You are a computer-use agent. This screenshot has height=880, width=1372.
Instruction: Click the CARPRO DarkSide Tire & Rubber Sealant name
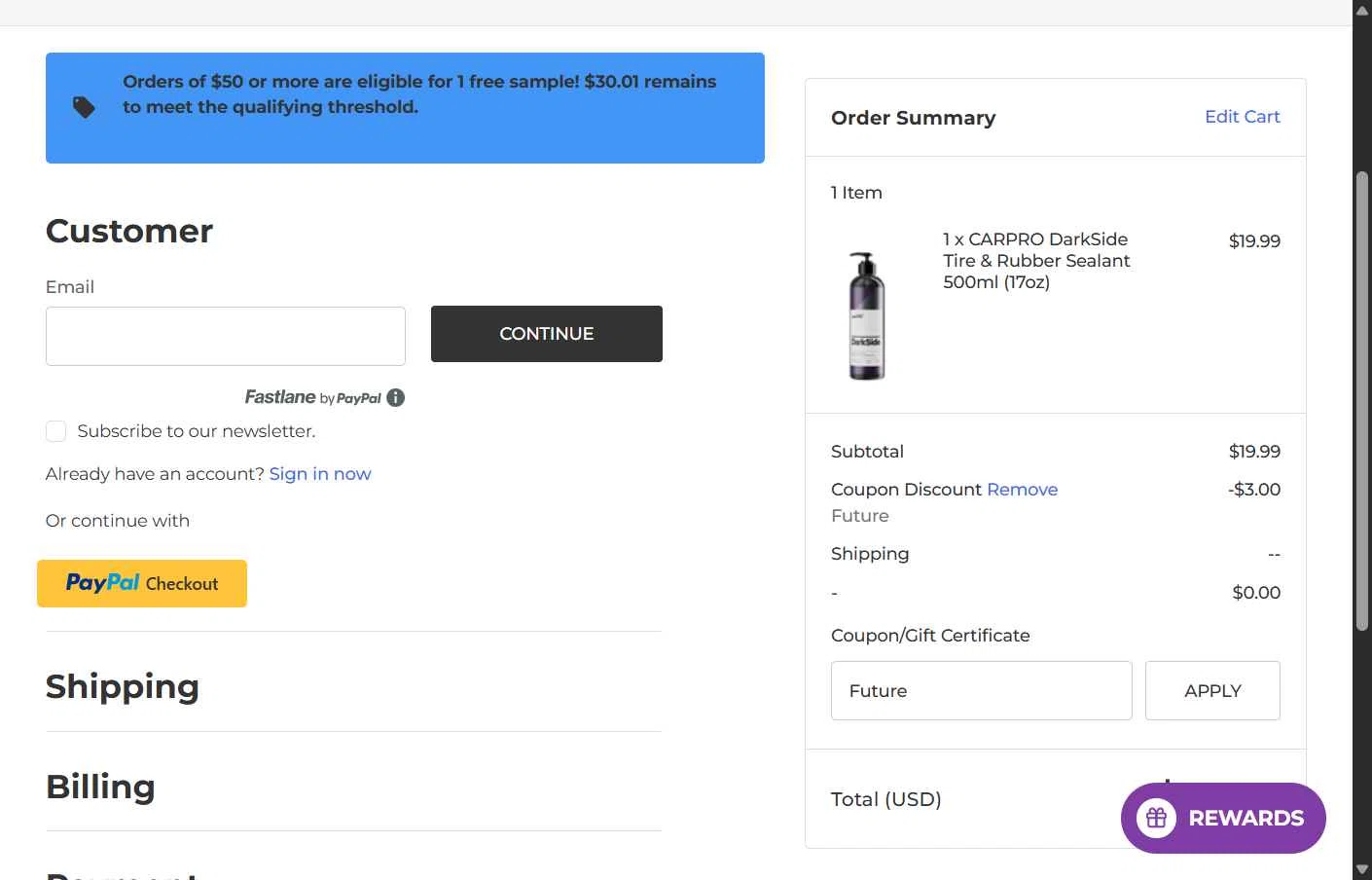coord(1036,261)
